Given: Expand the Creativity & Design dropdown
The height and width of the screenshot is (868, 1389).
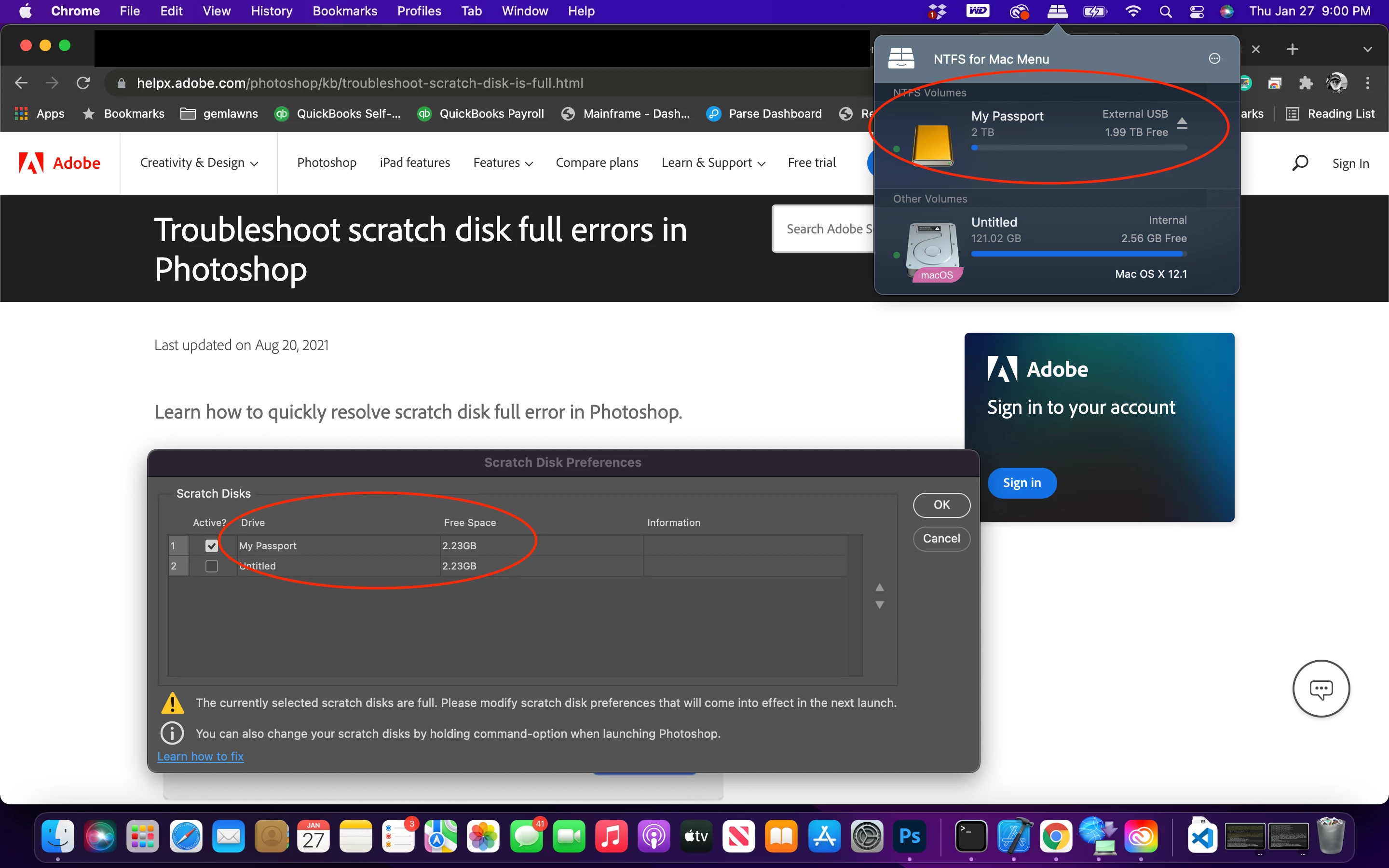Looking at the screenshot, I should click(x=199, y=163).
